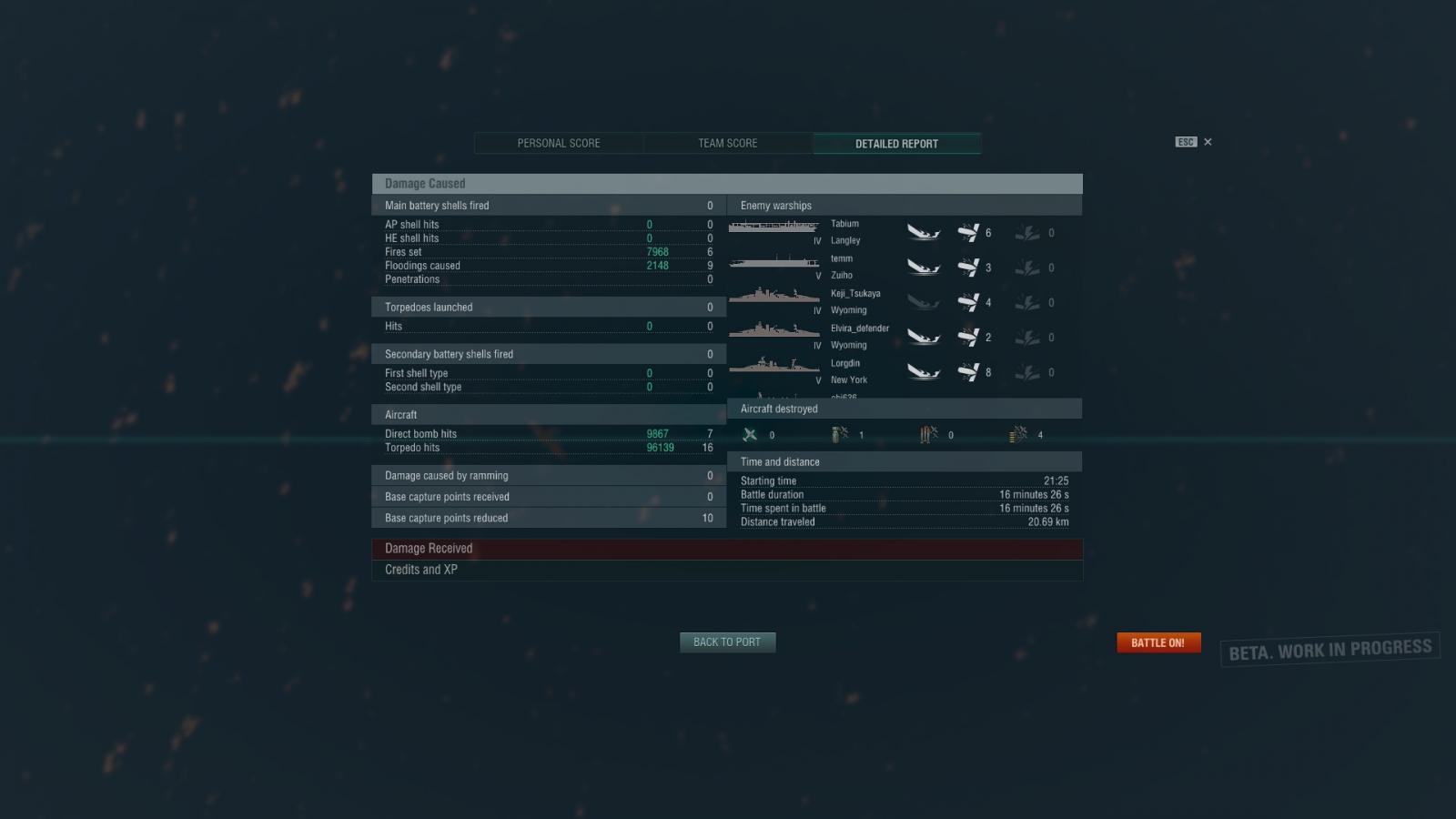
Task: Expand the Damage Received section
Action: (727, 549)
